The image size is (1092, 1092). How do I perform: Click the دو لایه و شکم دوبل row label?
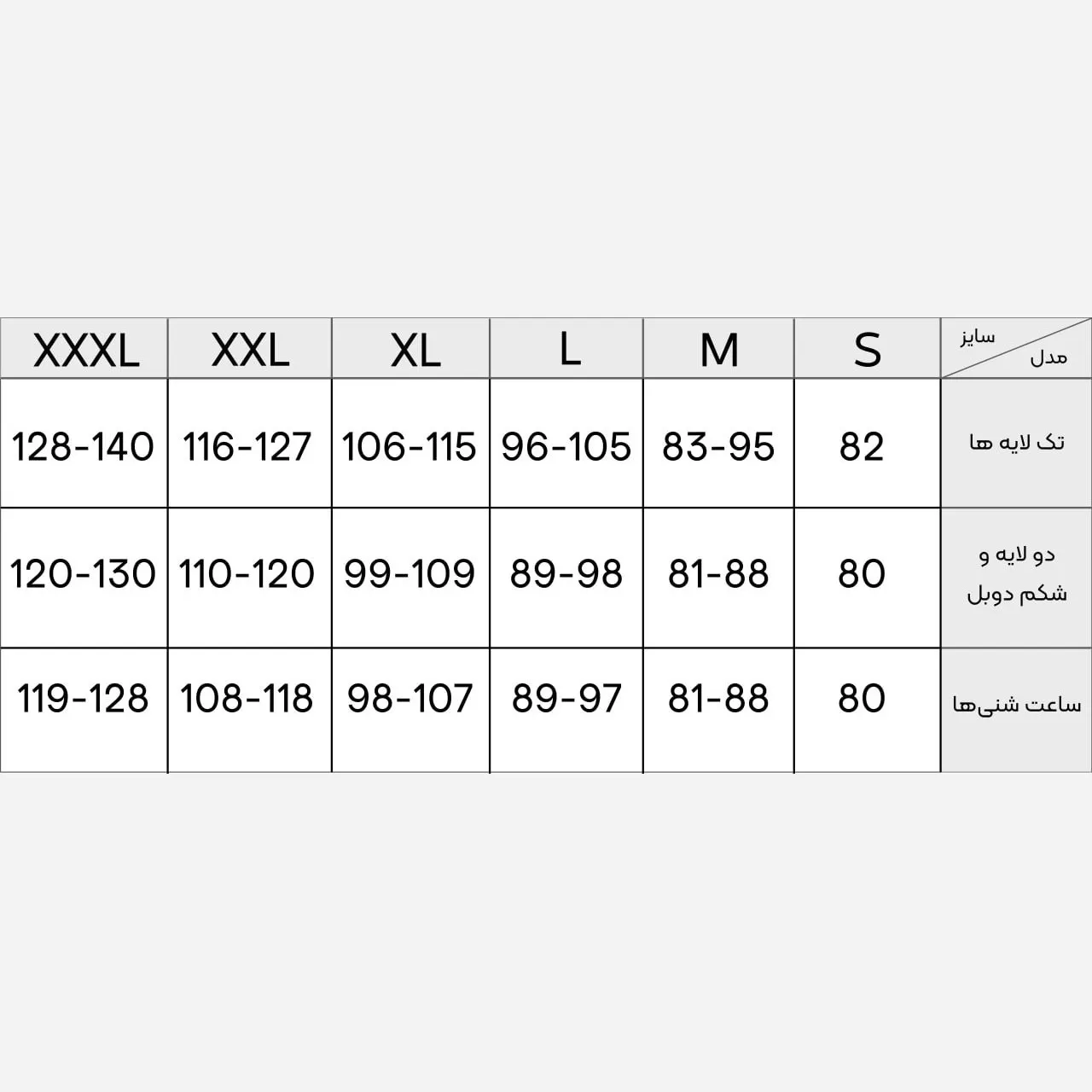tap(1016, 574)
